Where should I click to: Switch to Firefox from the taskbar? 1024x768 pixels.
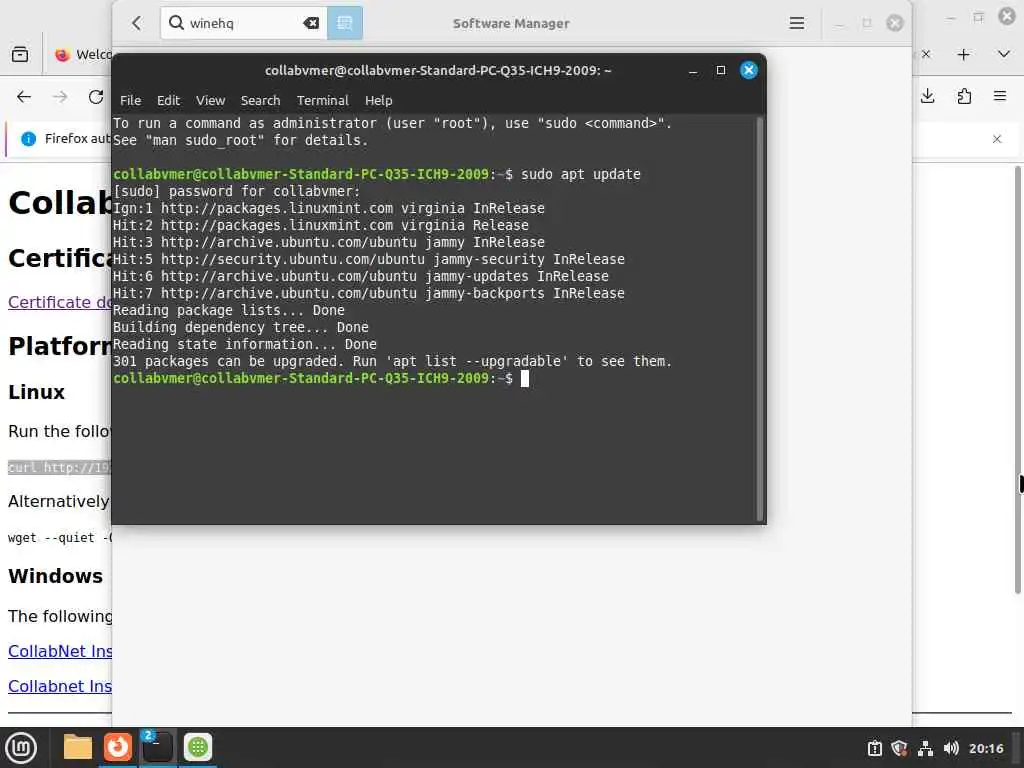pos(118,747)
